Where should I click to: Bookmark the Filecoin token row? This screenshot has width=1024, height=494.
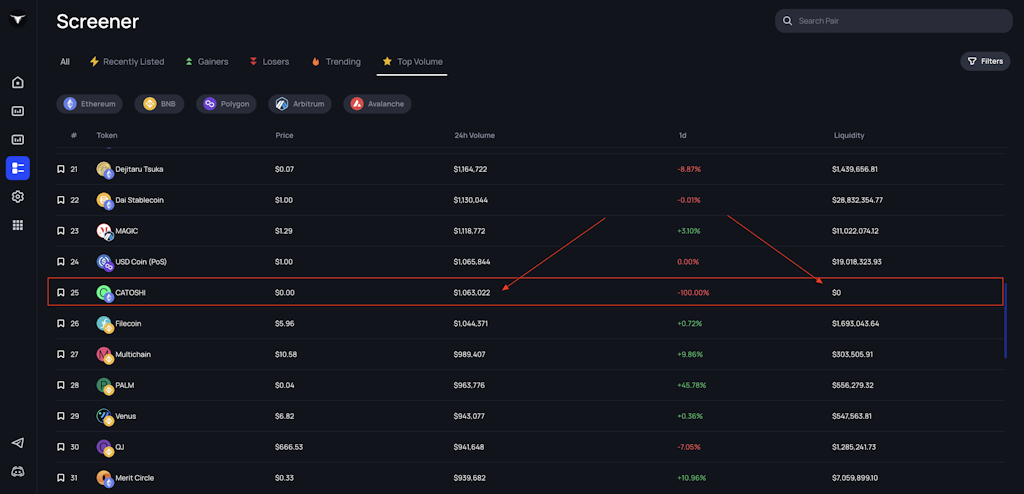click(60, 324)
